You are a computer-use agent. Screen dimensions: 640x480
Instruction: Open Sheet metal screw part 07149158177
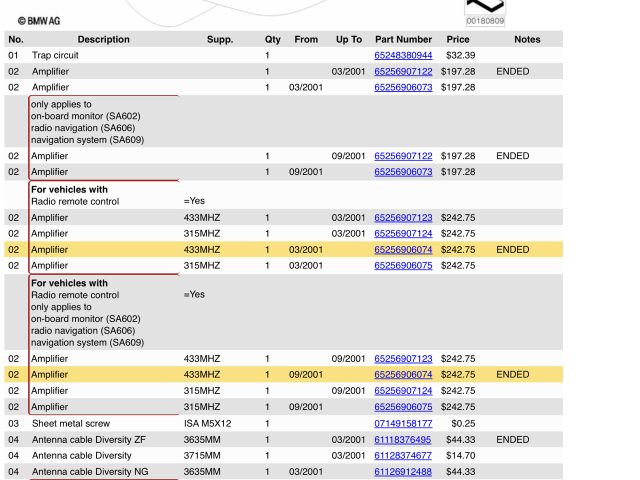[x=403, y=423]
